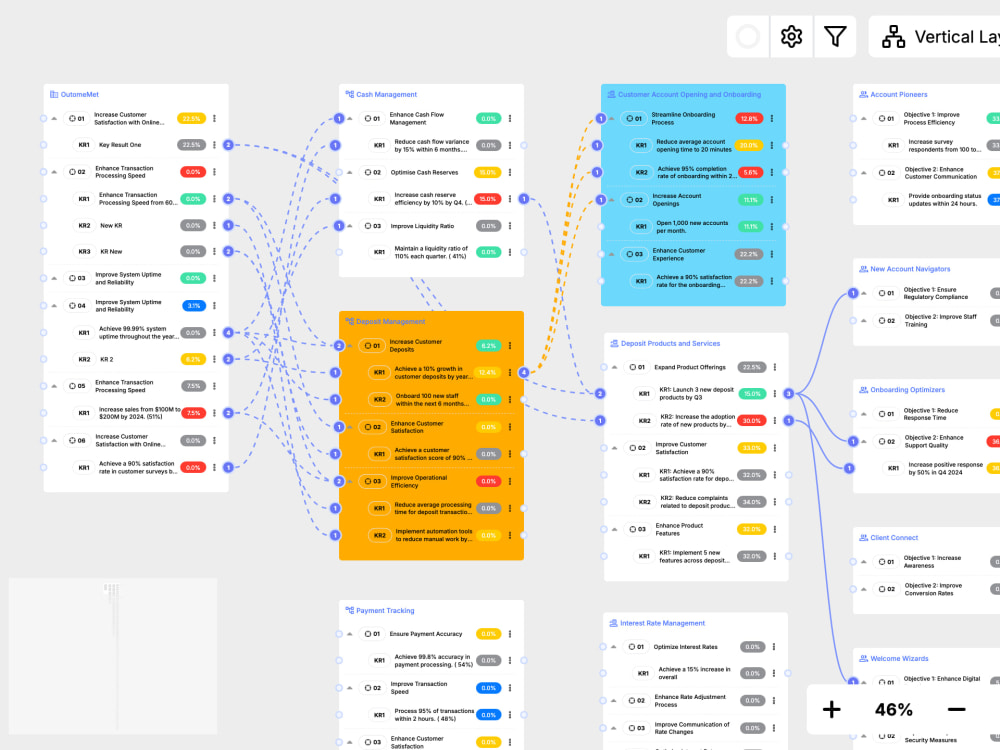Select Objective 2: Improve Conversion Rates
Screen dimensions: 1000x750
pyautogui.click(x=930, y=589)
